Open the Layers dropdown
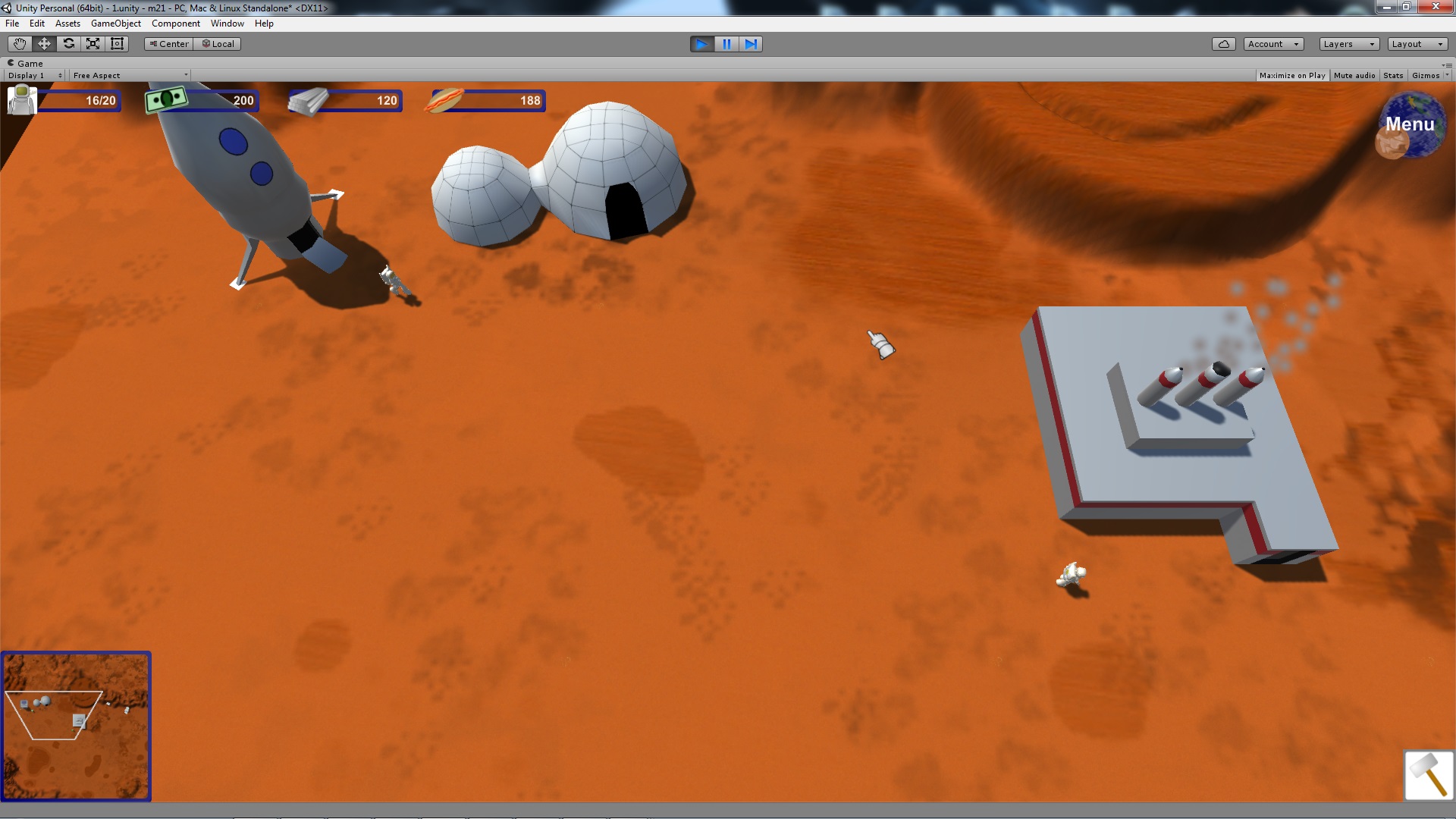 [x=1348, y=44]
